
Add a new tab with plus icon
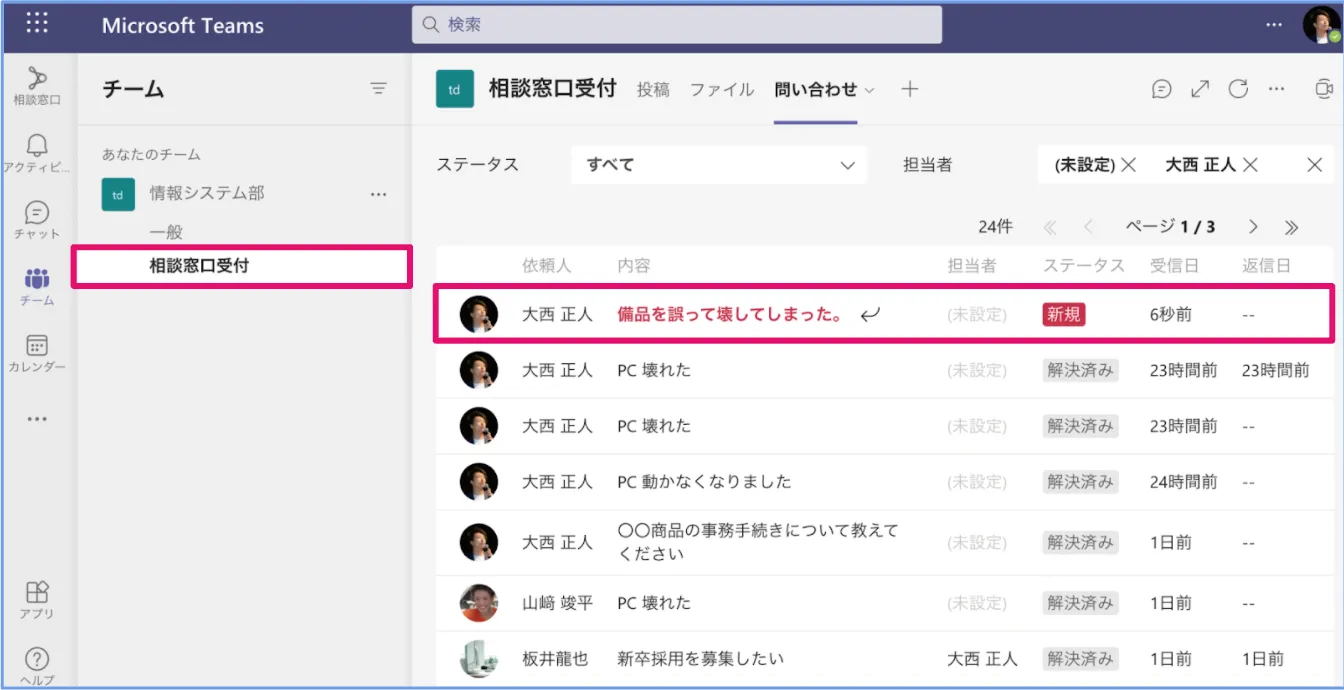(909, 89)
